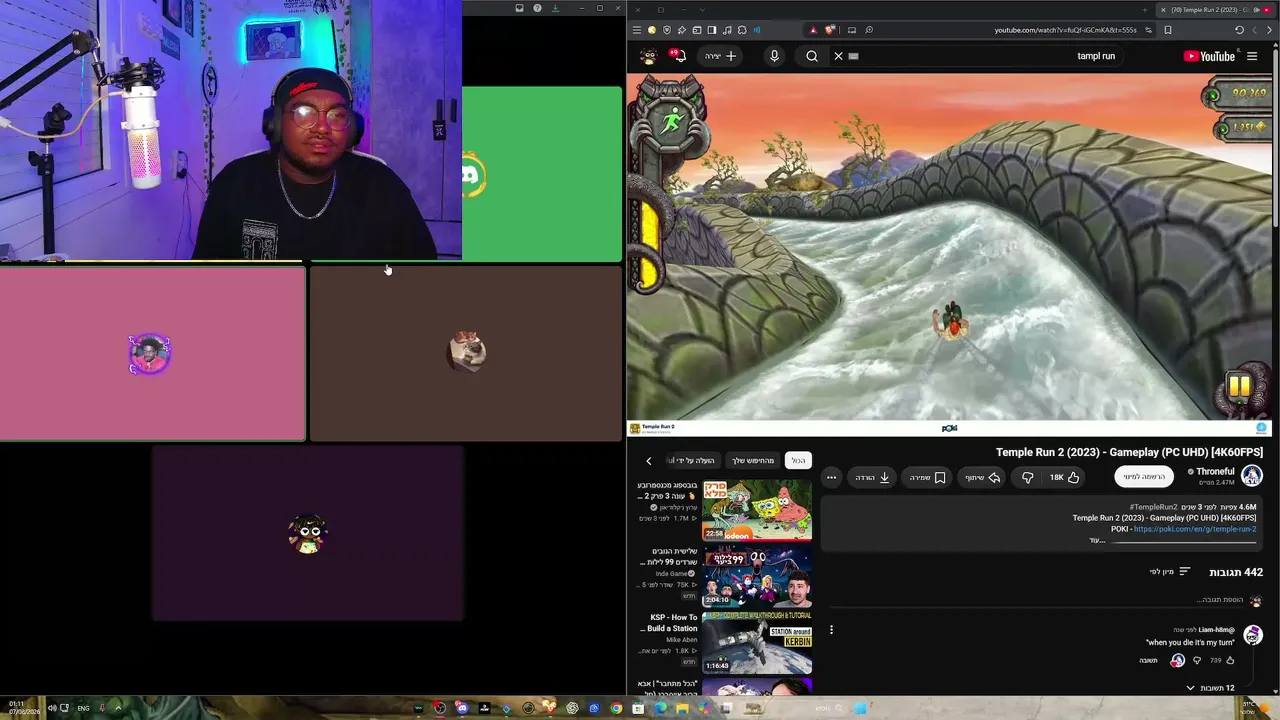
Task: Open the YouTube create (+) button
Action: [721, 56]
